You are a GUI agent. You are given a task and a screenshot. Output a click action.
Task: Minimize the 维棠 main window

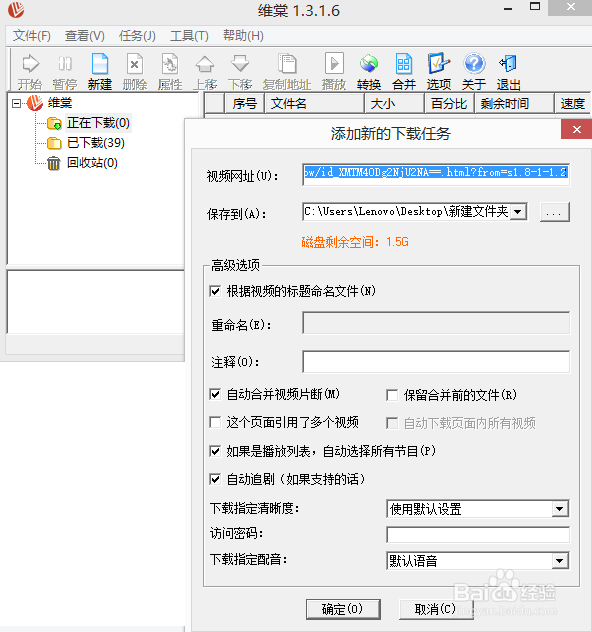[508, 8]
